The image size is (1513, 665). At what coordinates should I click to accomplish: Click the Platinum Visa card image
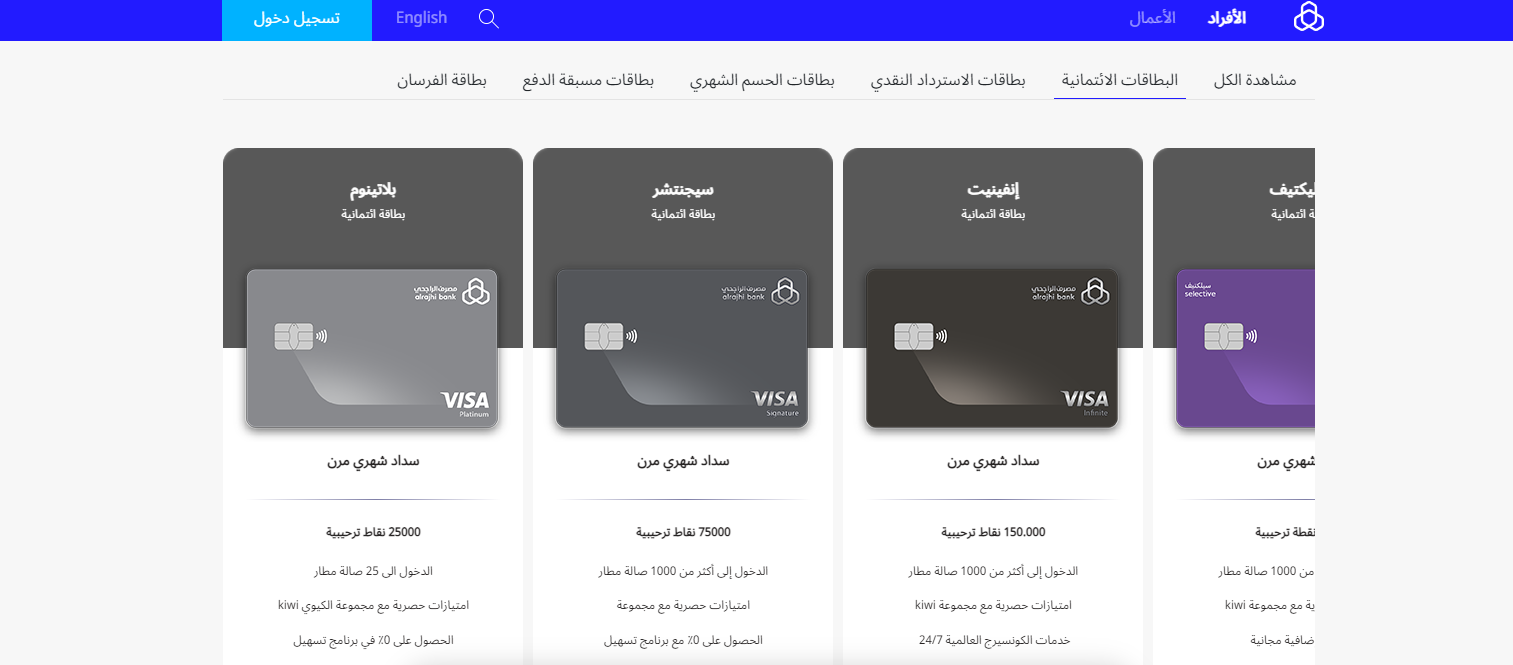tap(372, 349)
